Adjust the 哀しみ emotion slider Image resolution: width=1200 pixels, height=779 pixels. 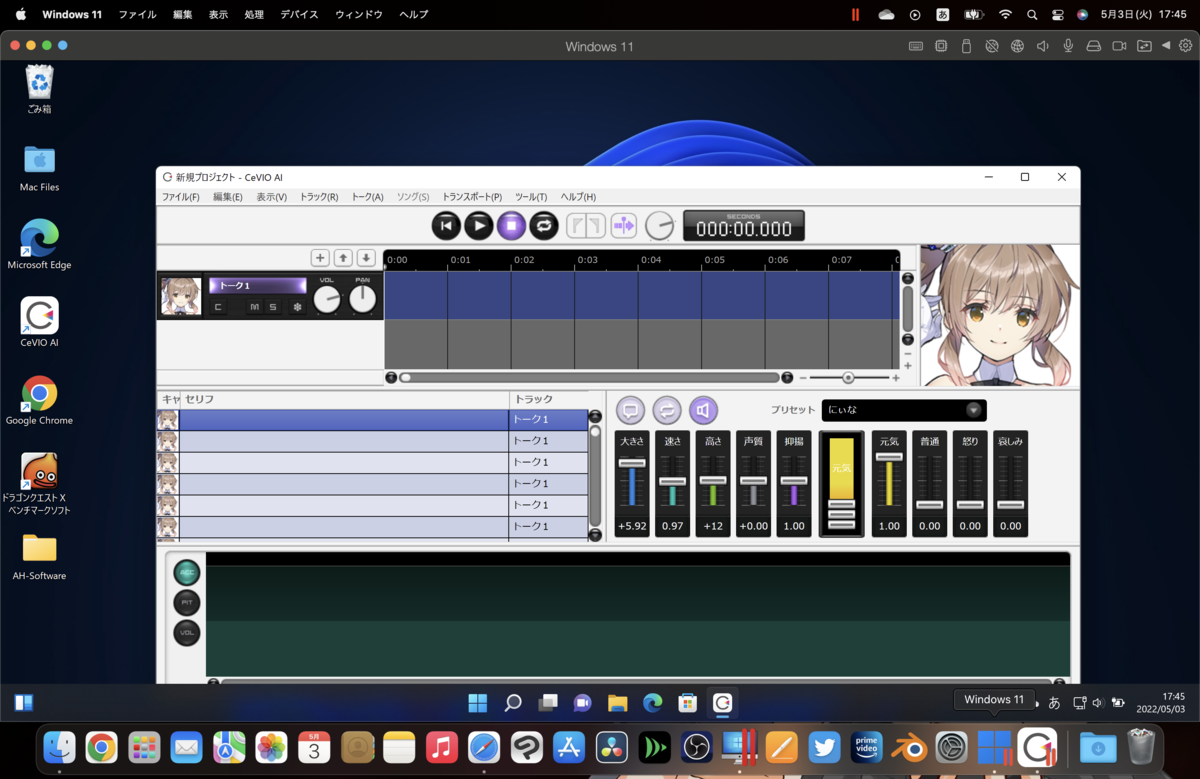coord(1011,505)
